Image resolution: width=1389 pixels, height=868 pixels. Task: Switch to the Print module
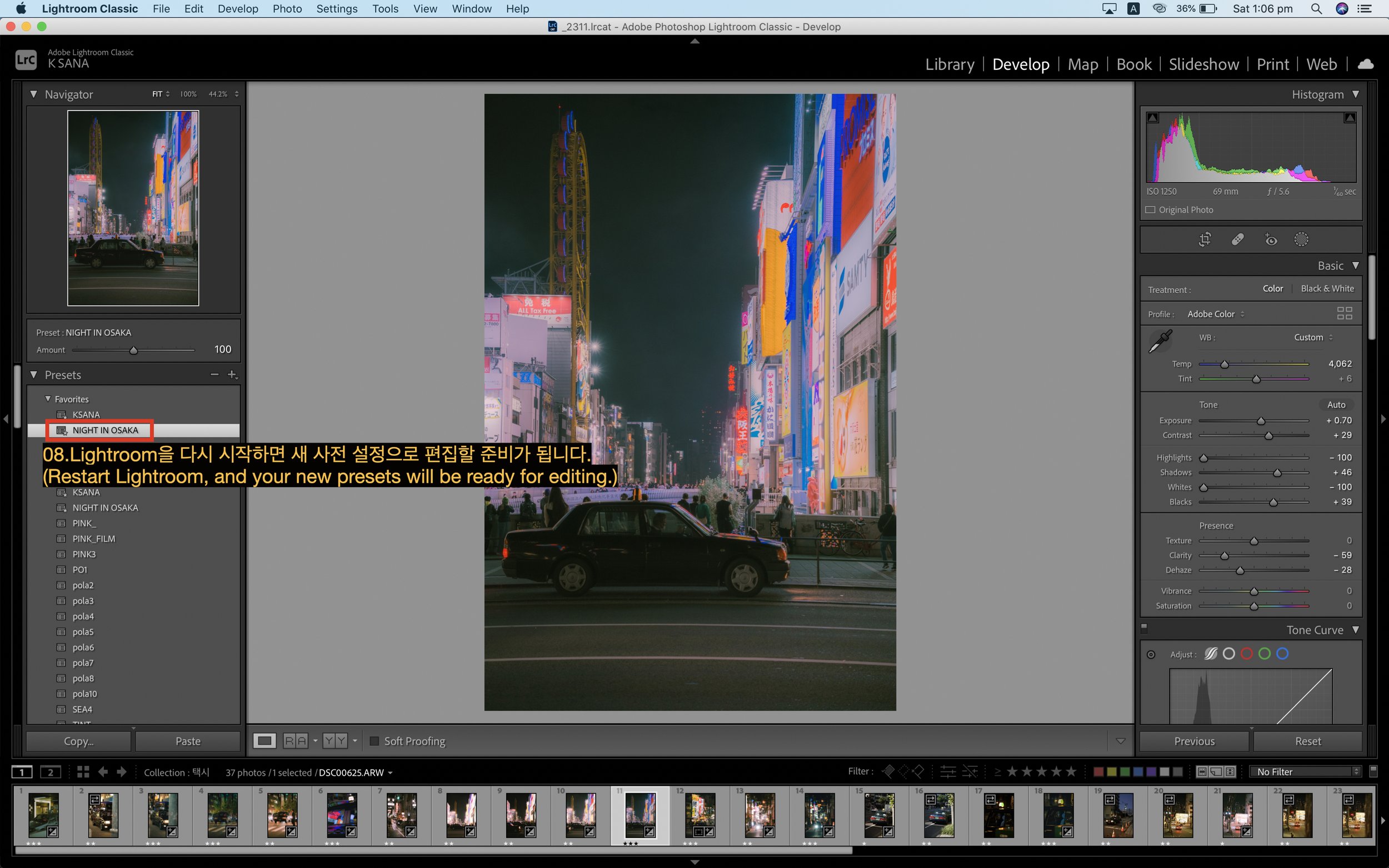[x=1272, y=64]
